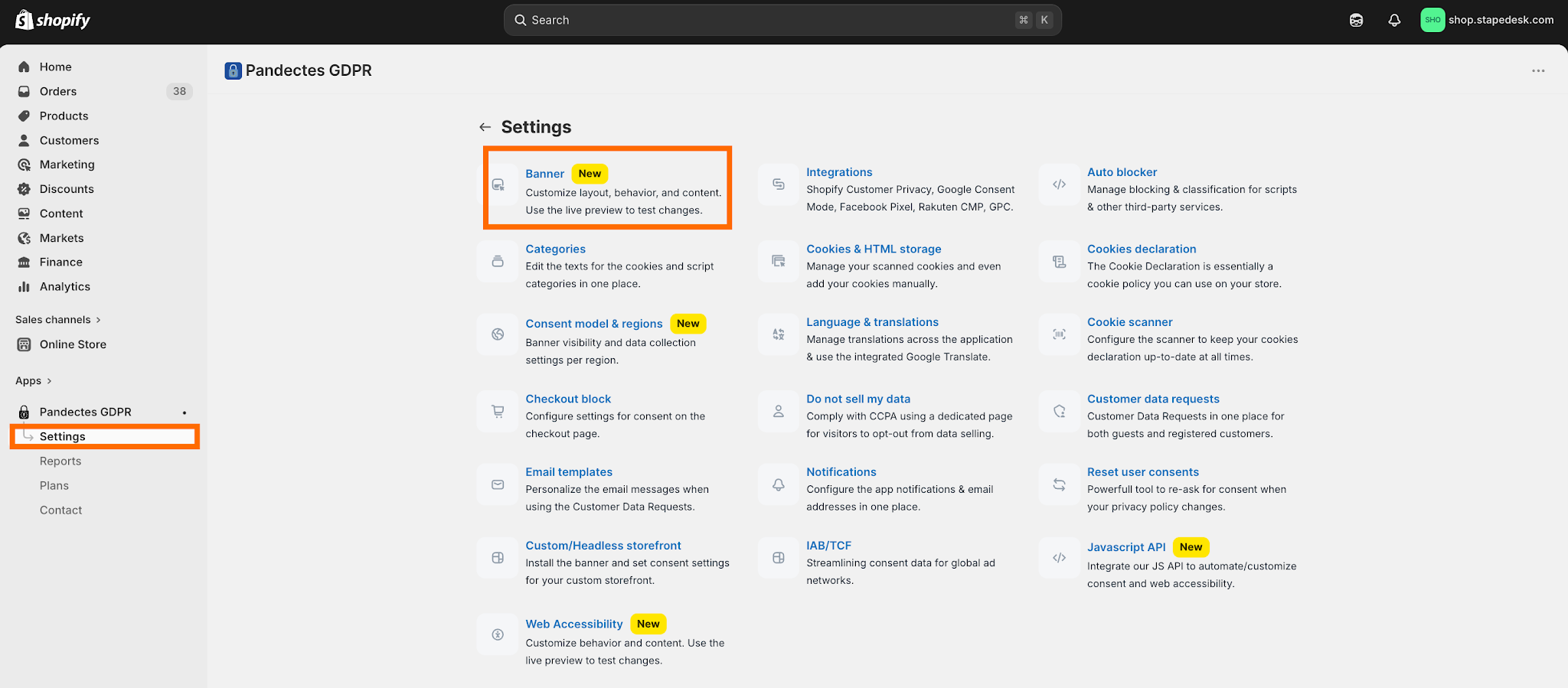The image size is (1568, 688).
Task: Open the Sidekick assistant icon in the top bar
Action: coord(1356,20)
